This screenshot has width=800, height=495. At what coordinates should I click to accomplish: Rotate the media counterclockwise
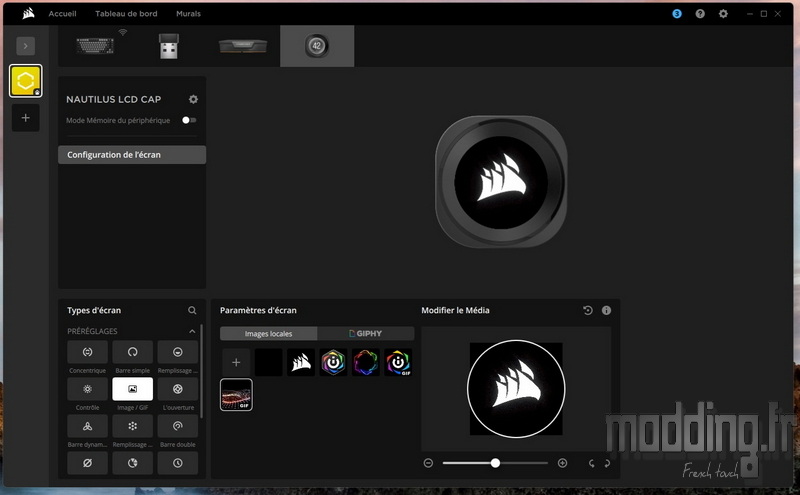[x=591, y=463]
